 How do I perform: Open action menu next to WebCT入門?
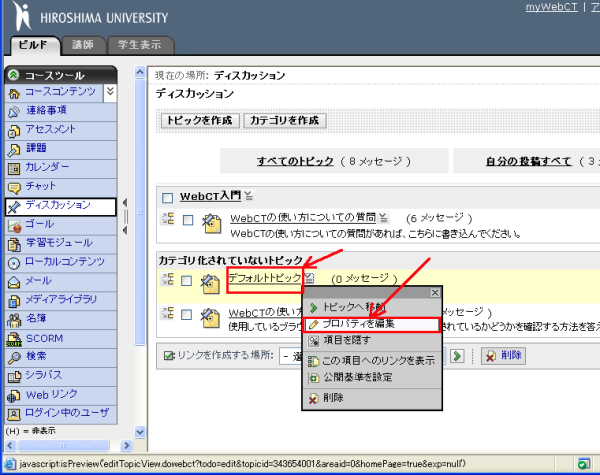tap(248, 196)
